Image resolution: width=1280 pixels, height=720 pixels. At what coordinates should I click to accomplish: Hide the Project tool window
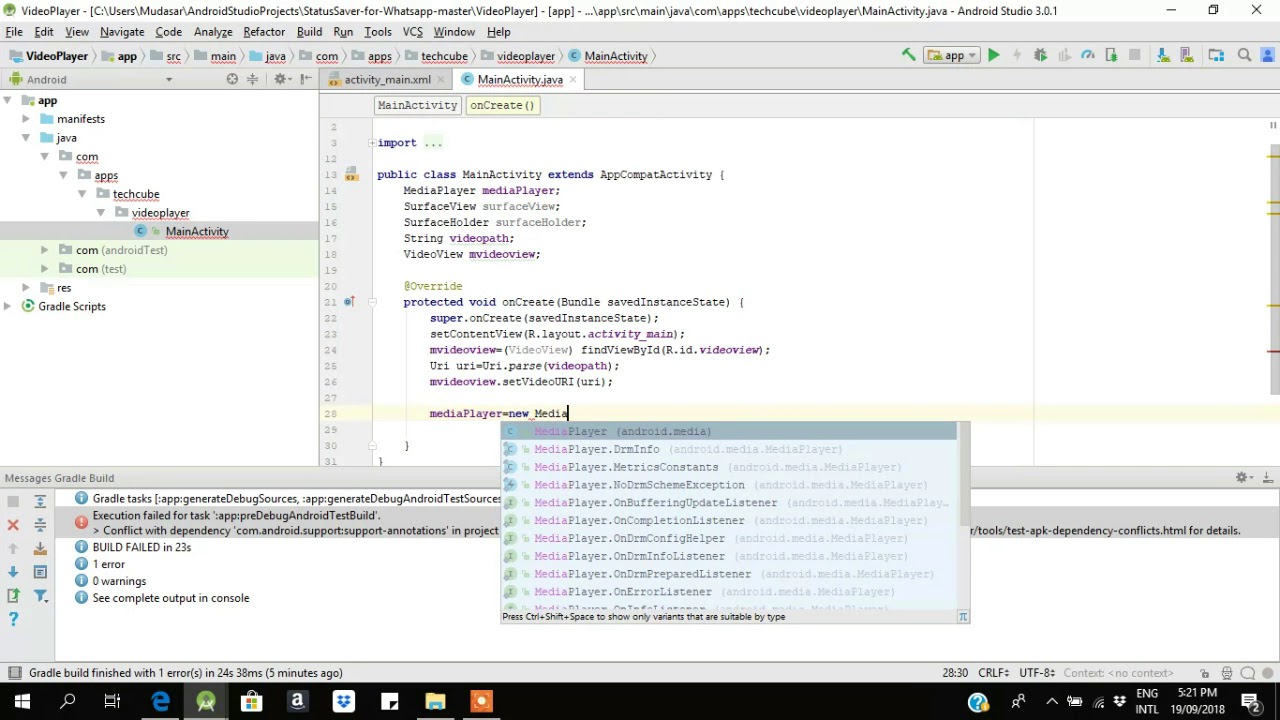(x=304, y=79)
